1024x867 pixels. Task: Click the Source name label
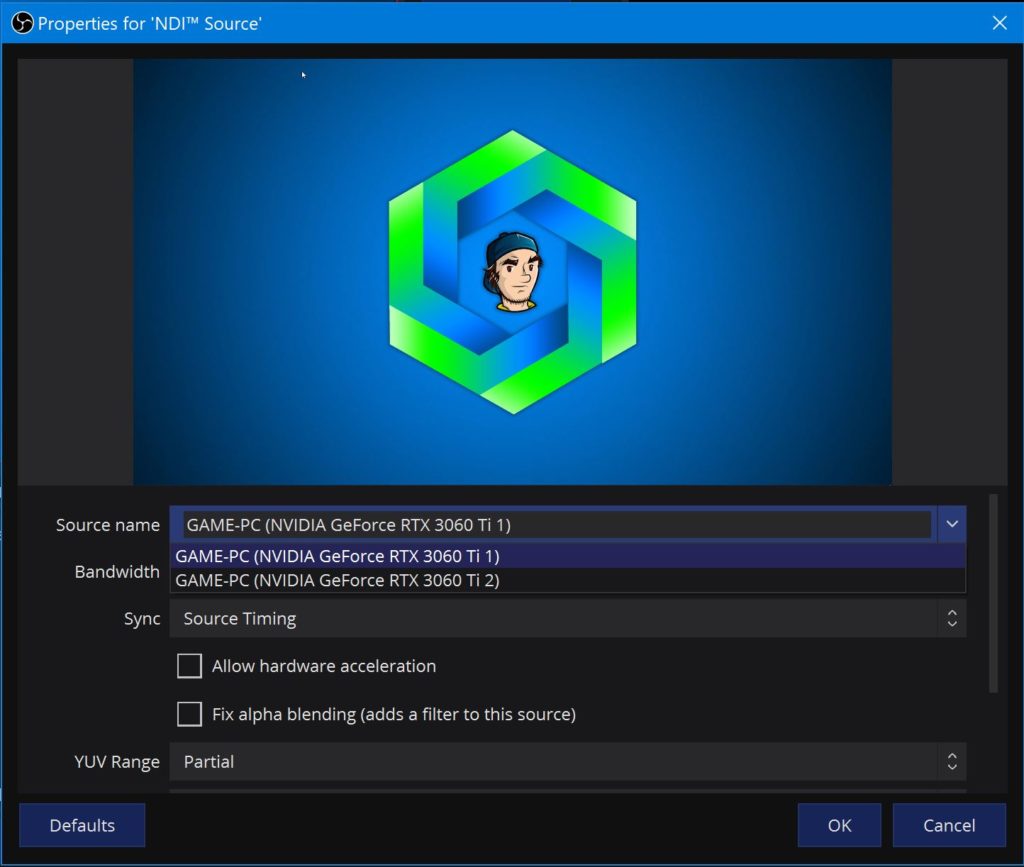(107, 524)
